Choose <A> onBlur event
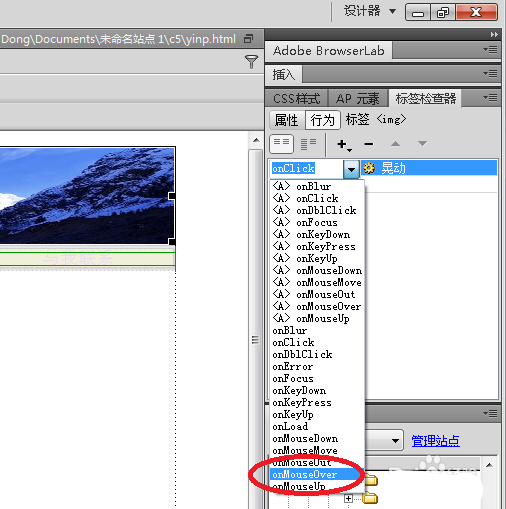The image size is (506, 509). coord(317,186)
